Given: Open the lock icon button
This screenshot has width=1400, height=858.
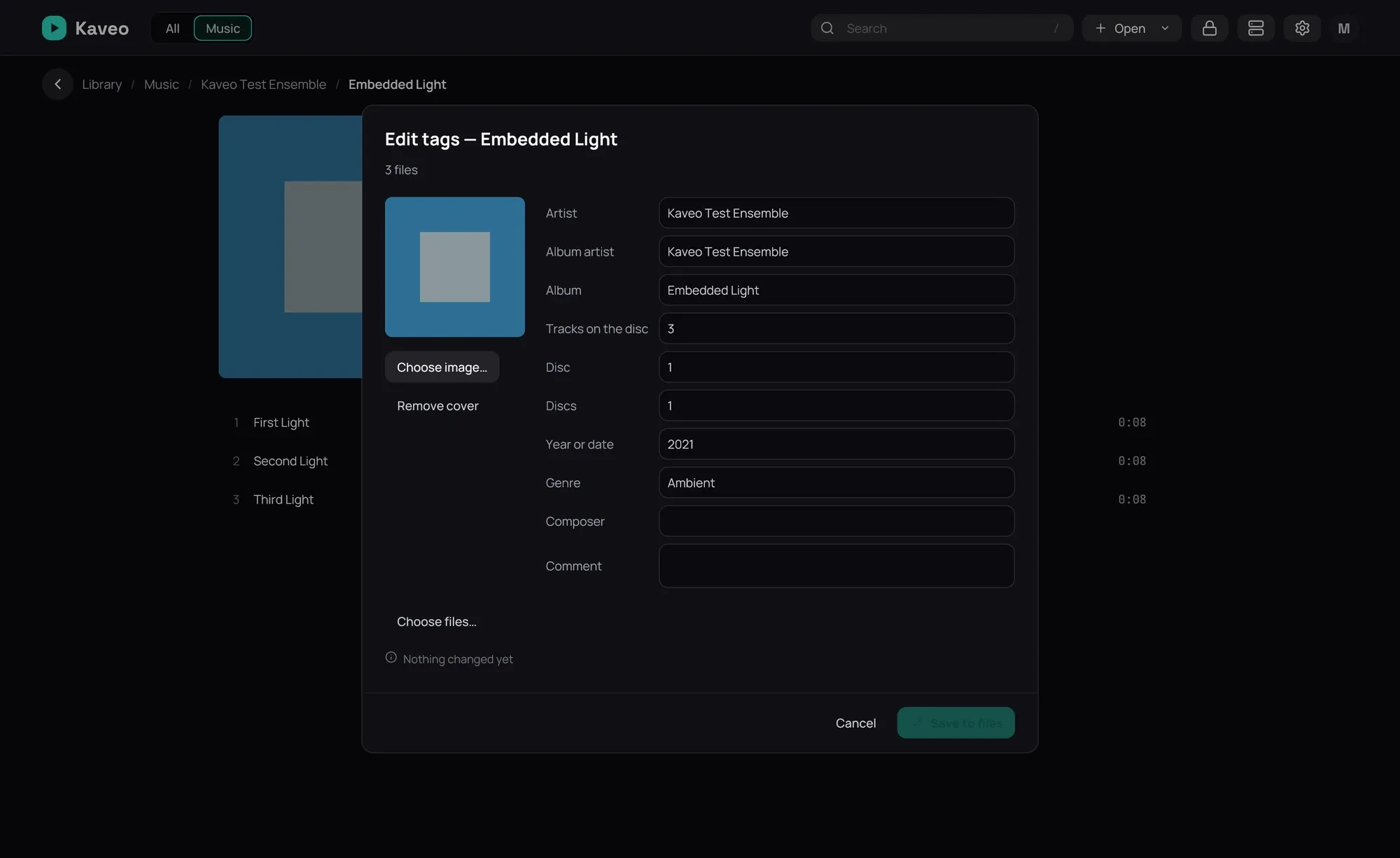Looking at the screenshot, I should pos(1210,28).
